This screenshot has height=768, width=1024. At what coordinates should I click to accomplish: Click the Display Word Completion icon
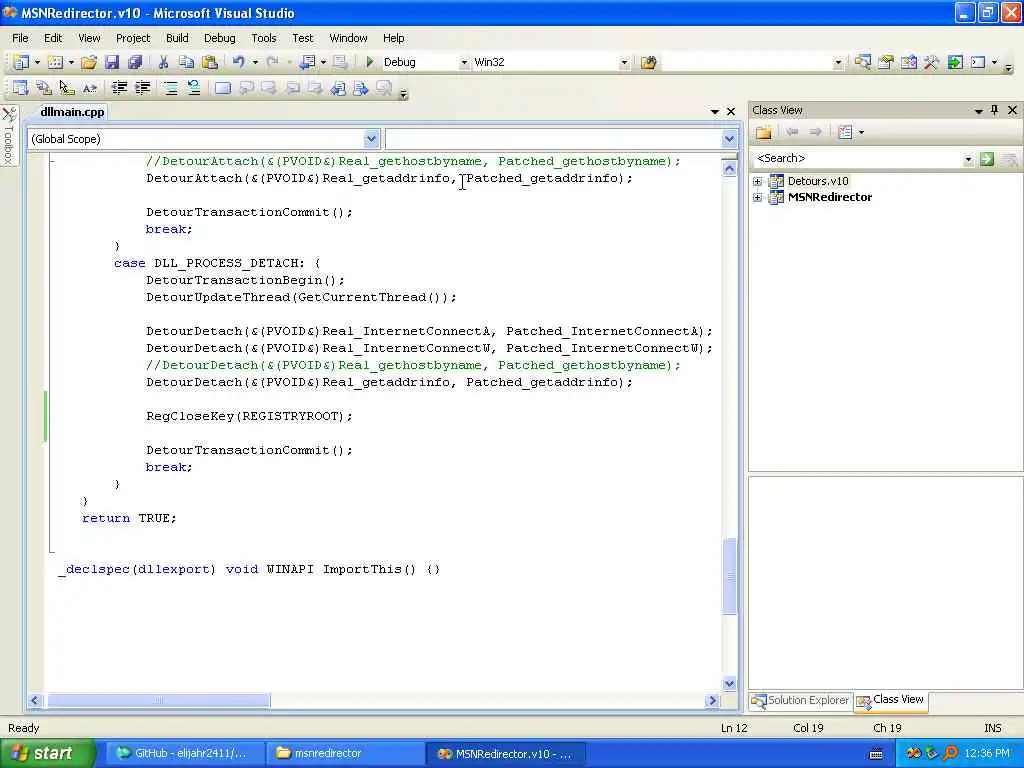(90, 88)
